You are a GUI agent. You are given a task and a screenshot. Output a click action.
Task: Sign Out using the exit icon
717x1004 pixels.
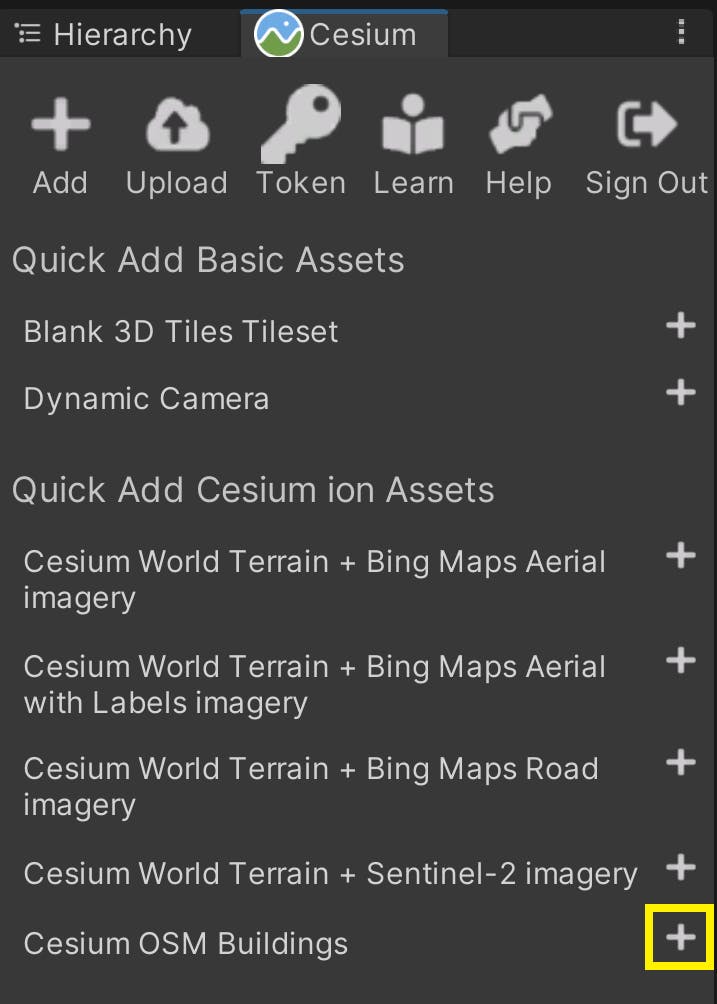coord(645,123)
